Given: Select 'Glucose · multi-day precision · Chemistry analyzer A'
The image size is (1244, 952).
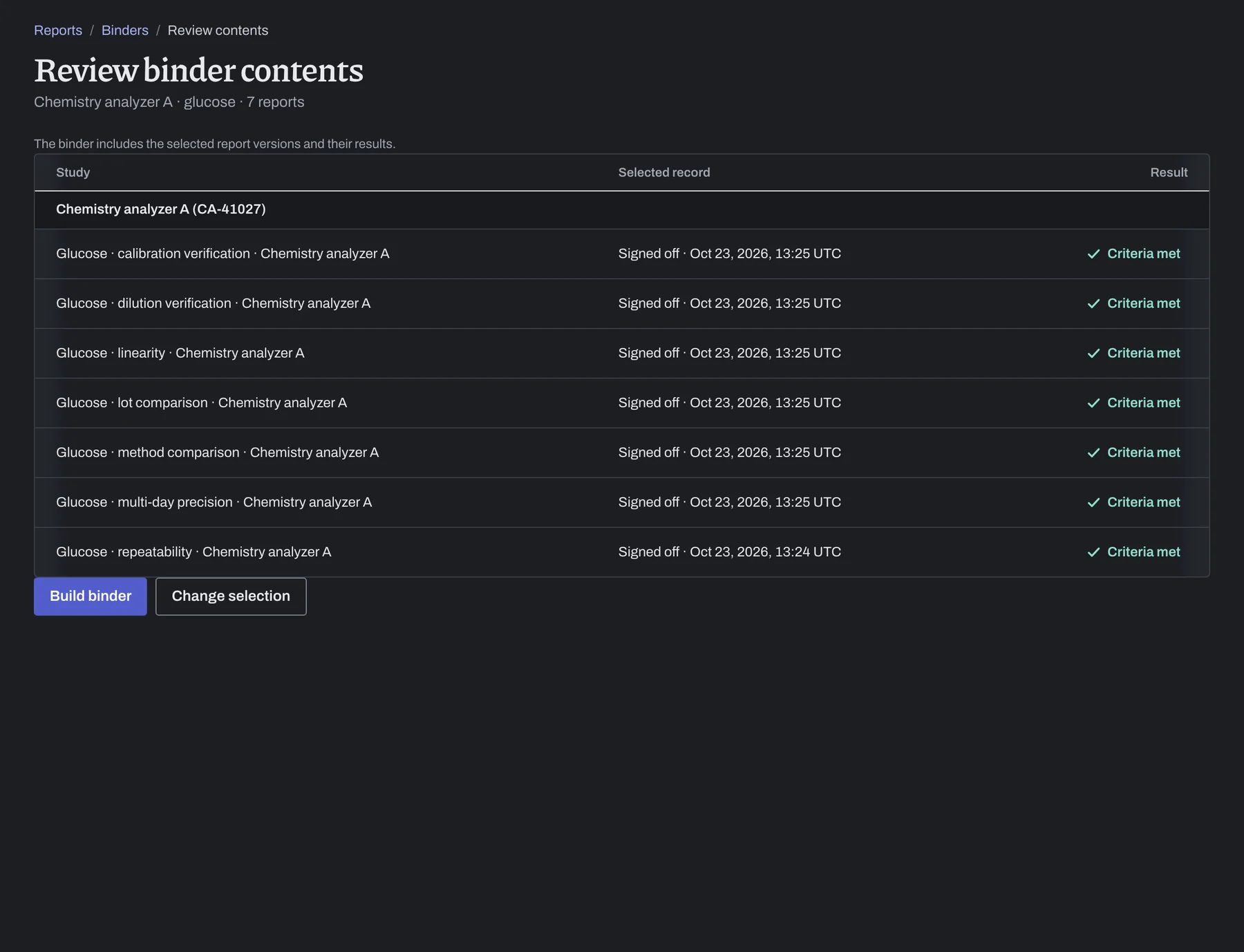Looking at the screenshot, I should pyautogui.click(x=214, y=502).
